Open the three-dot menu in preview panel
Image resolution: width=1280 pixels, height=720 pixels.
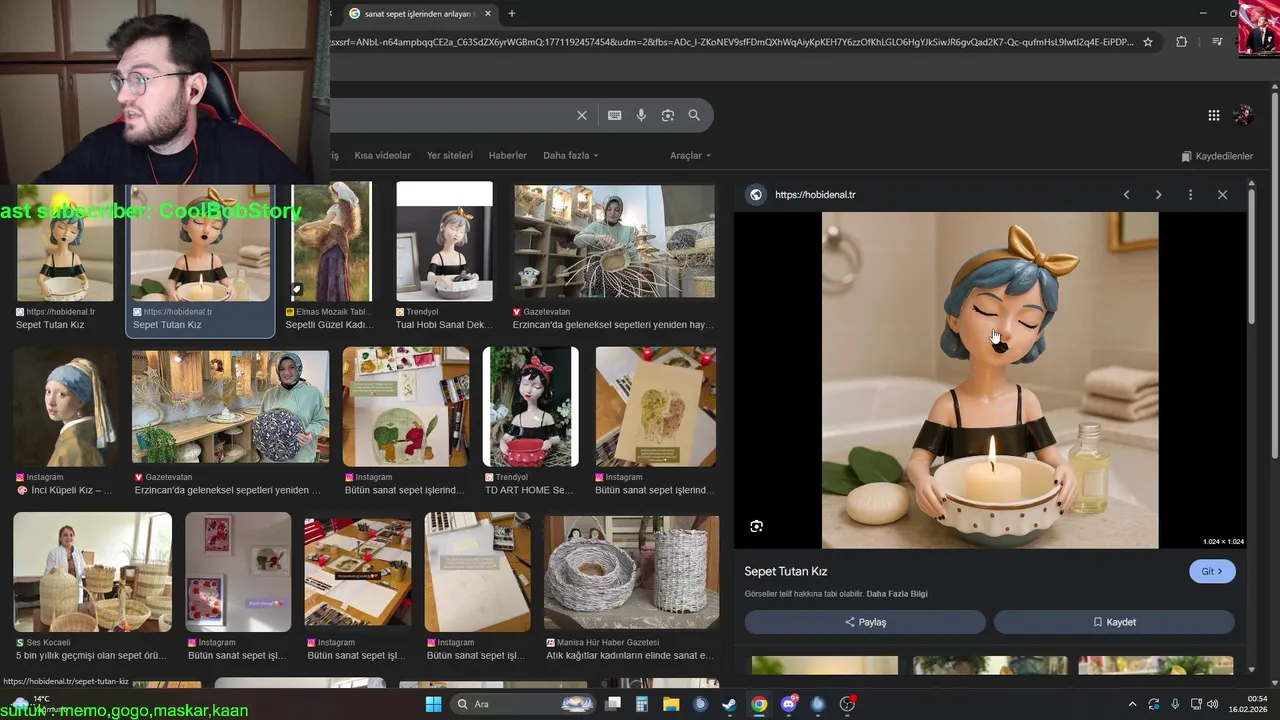pos(1190,195)
